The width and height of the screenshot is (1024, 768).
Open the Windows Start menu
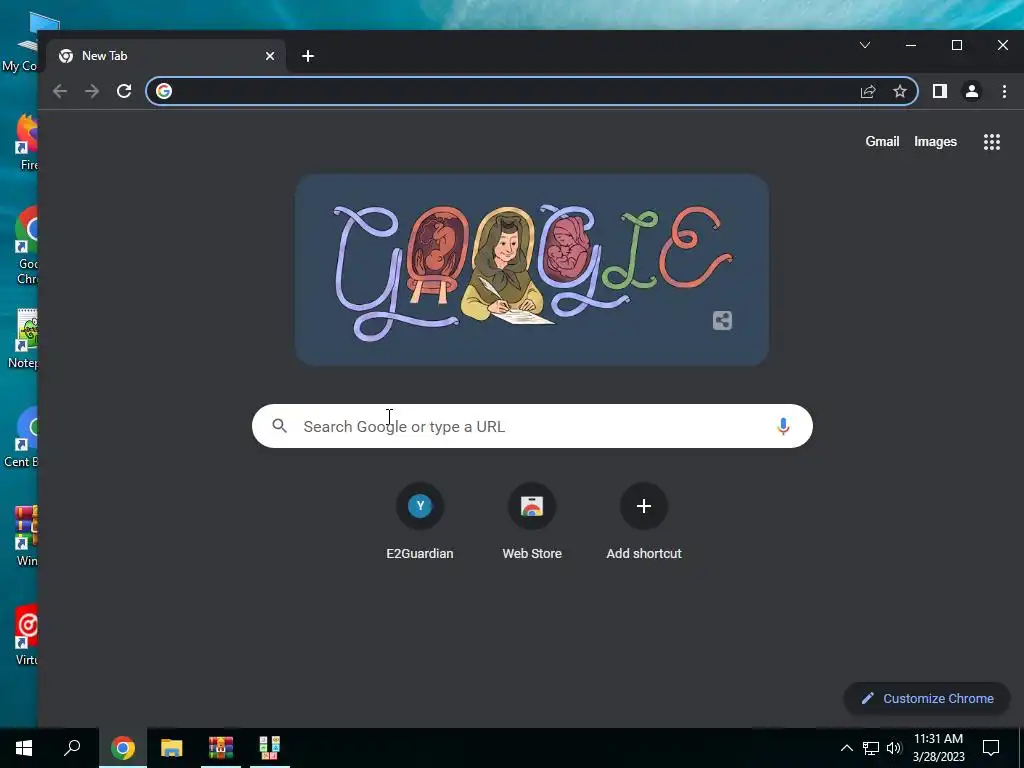24,748
